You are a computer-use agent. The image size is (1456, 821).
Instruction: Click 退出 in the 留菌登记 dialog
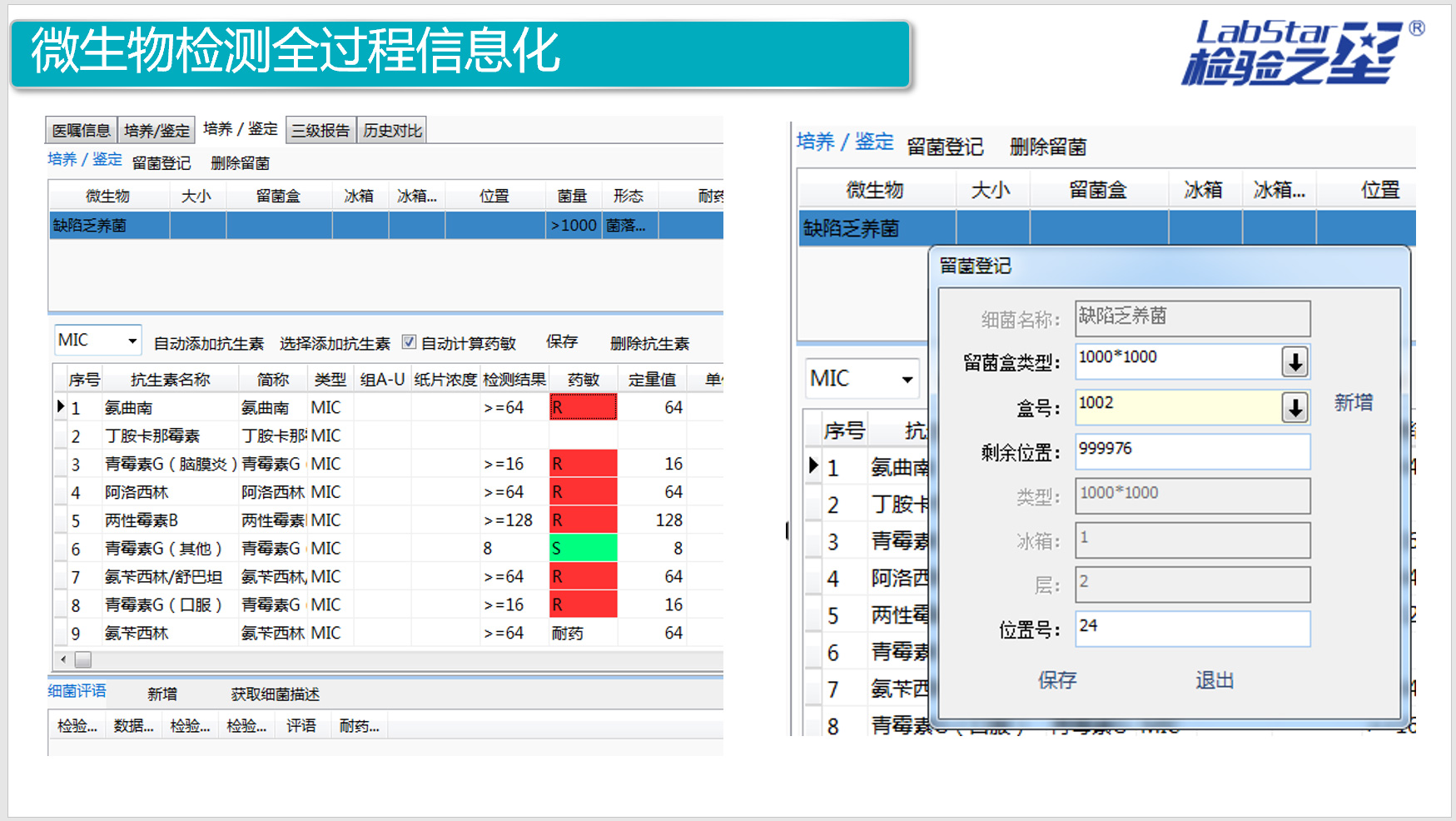(x=1215, y=680)
